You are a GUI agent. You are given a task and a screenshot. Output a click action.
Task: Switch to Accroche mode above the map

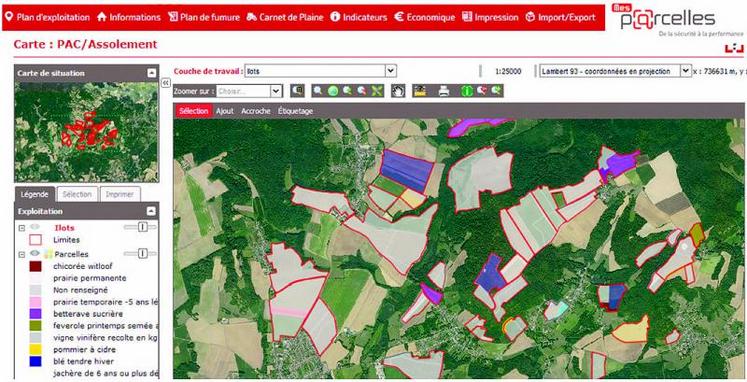click(x=256, y=111)
